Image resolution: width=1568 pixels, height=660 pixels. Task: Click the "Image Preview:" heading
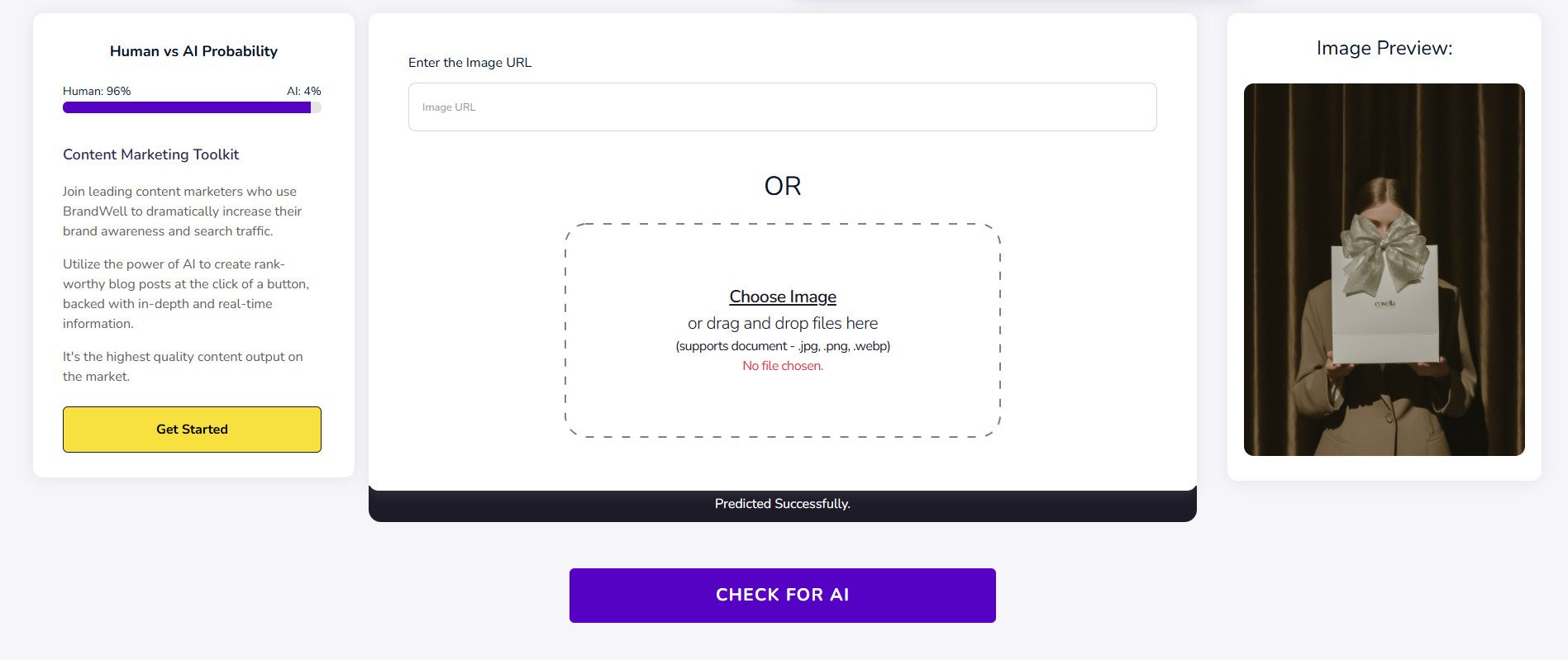click(1384, 48)
